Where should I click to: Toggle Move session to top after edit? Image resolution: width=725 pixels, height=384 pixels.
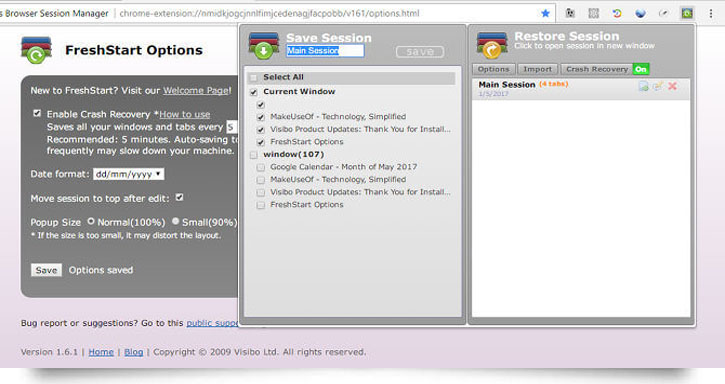pos(179,198)
